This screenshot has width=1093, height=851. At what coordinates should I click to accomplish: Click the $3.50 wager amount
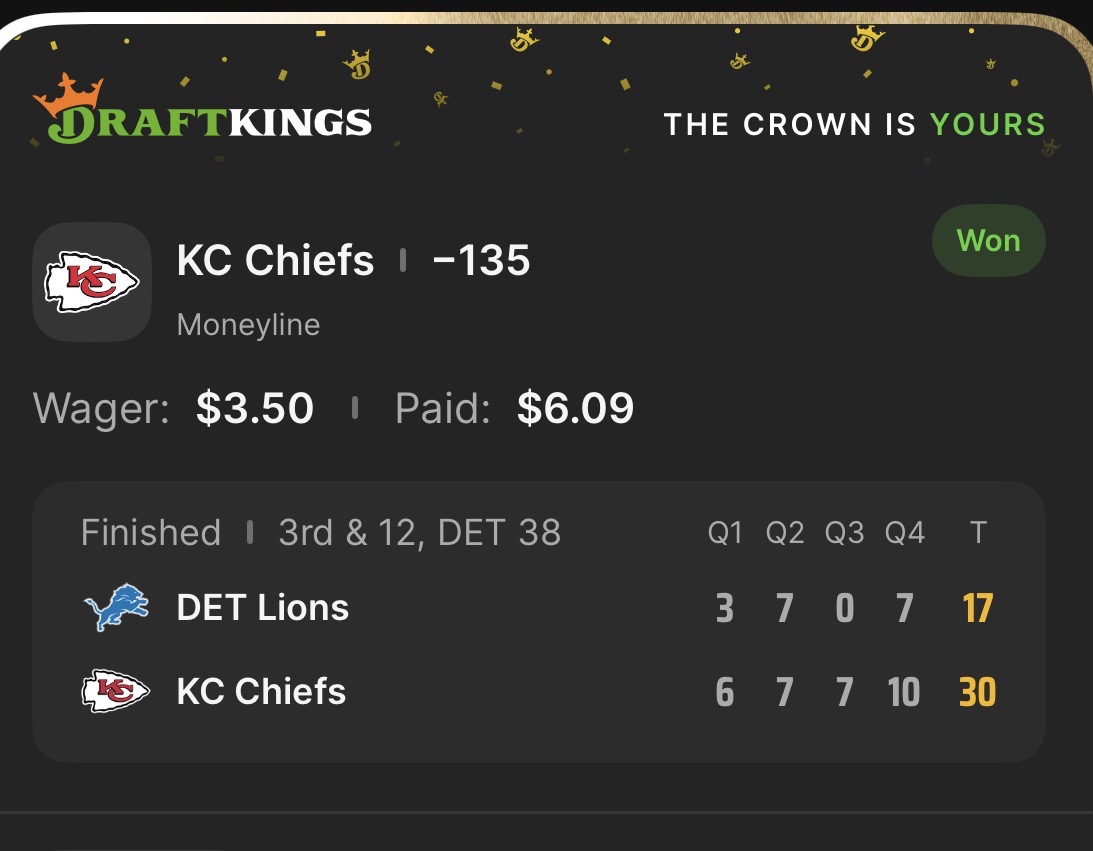click(255, 408)
